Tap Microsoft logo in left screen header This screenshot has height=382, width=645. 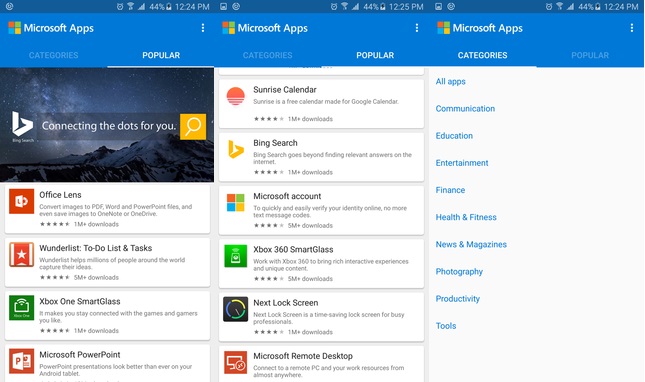(x=14, y=28)
